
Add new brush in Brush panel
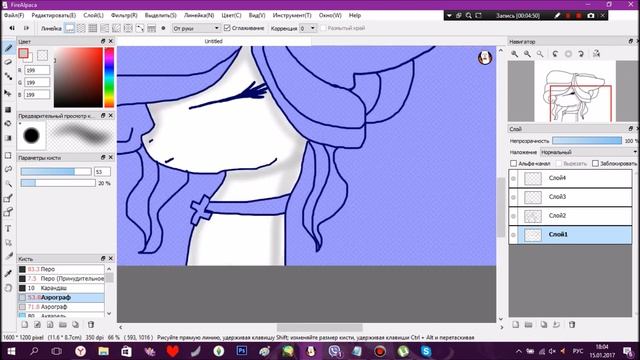click(x=25, y=324)
